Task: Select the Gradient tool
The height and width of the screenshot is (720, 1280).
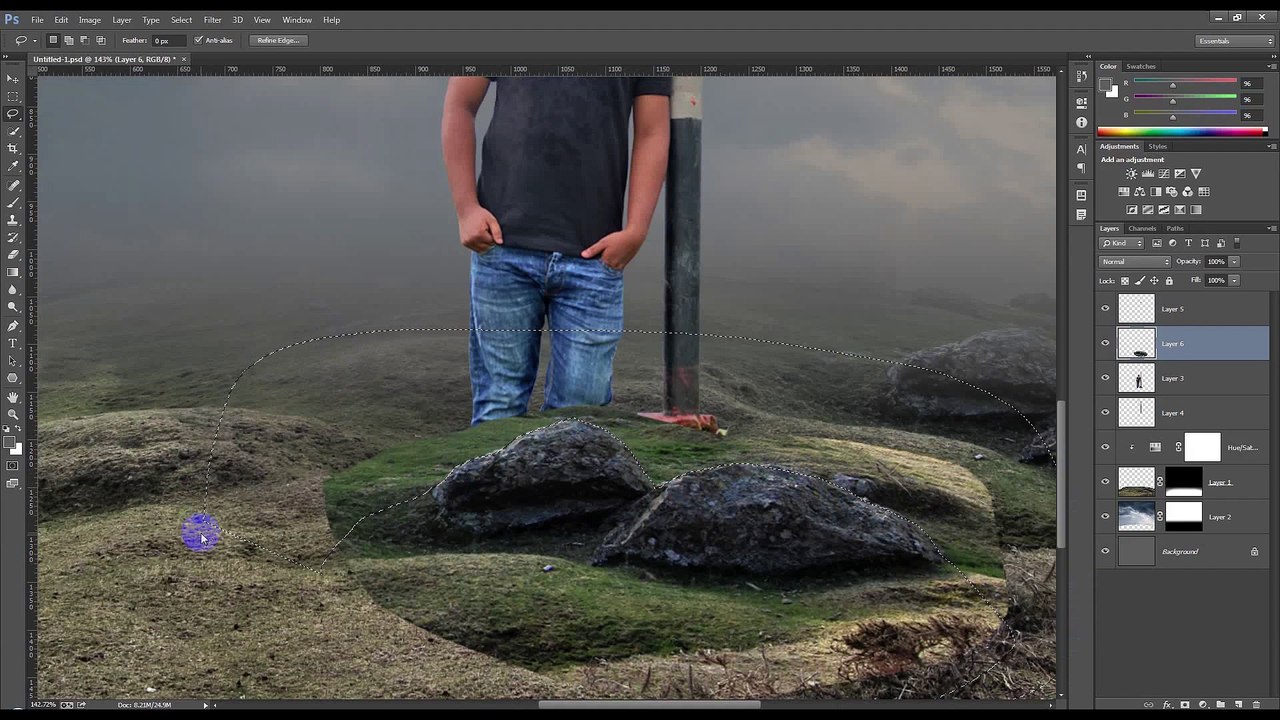Action: pos(13,273)
